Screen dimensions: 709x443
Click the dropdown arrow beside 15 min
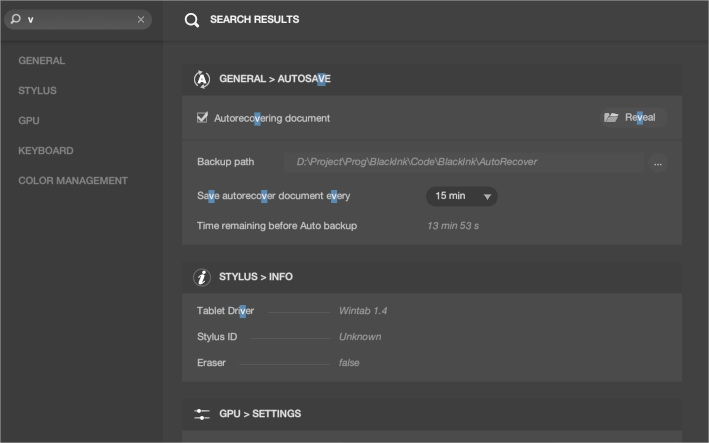point(487,197)
